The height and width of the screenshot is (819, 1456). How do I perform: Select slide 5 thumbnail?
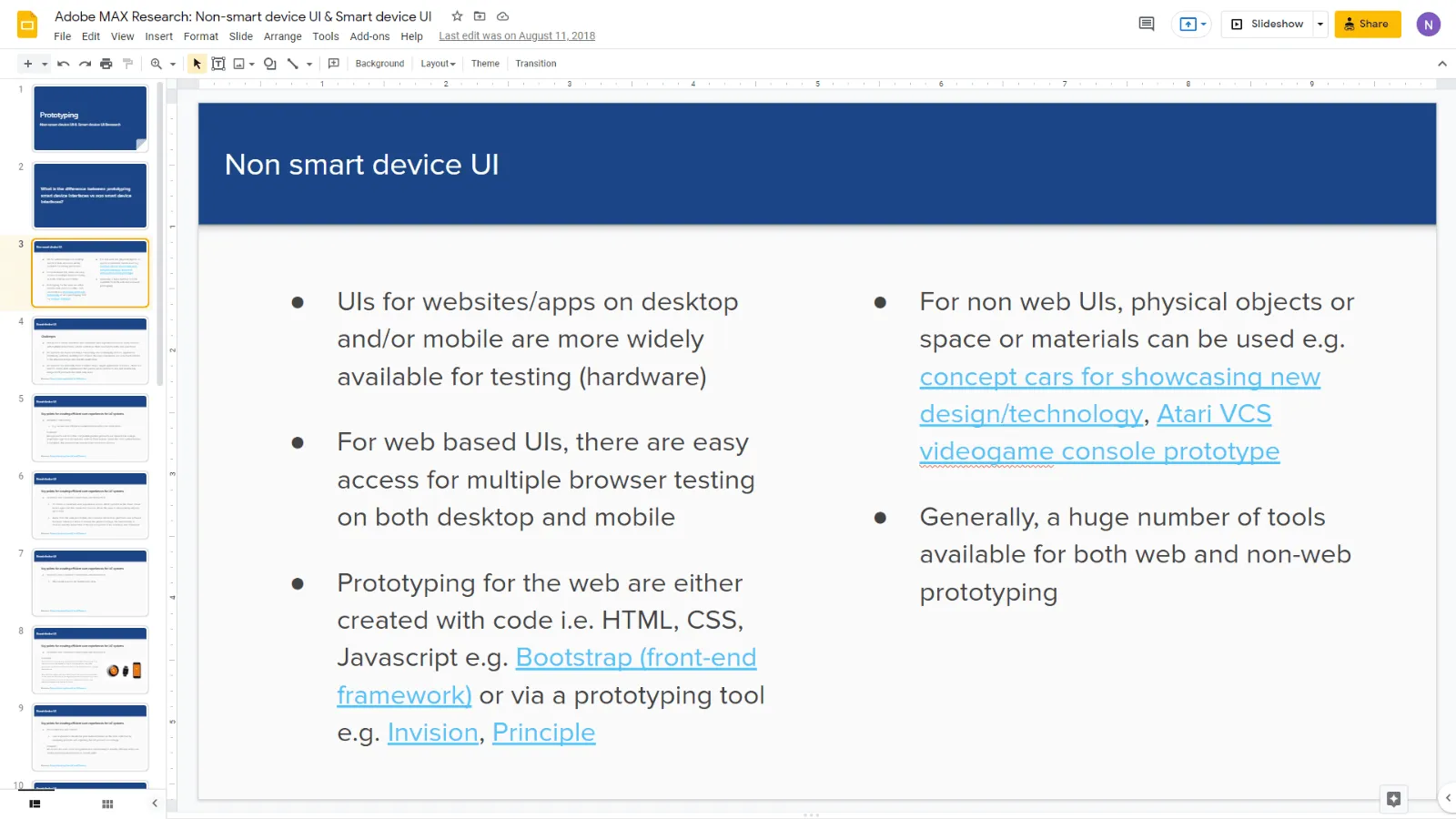[x=90, y=428]
